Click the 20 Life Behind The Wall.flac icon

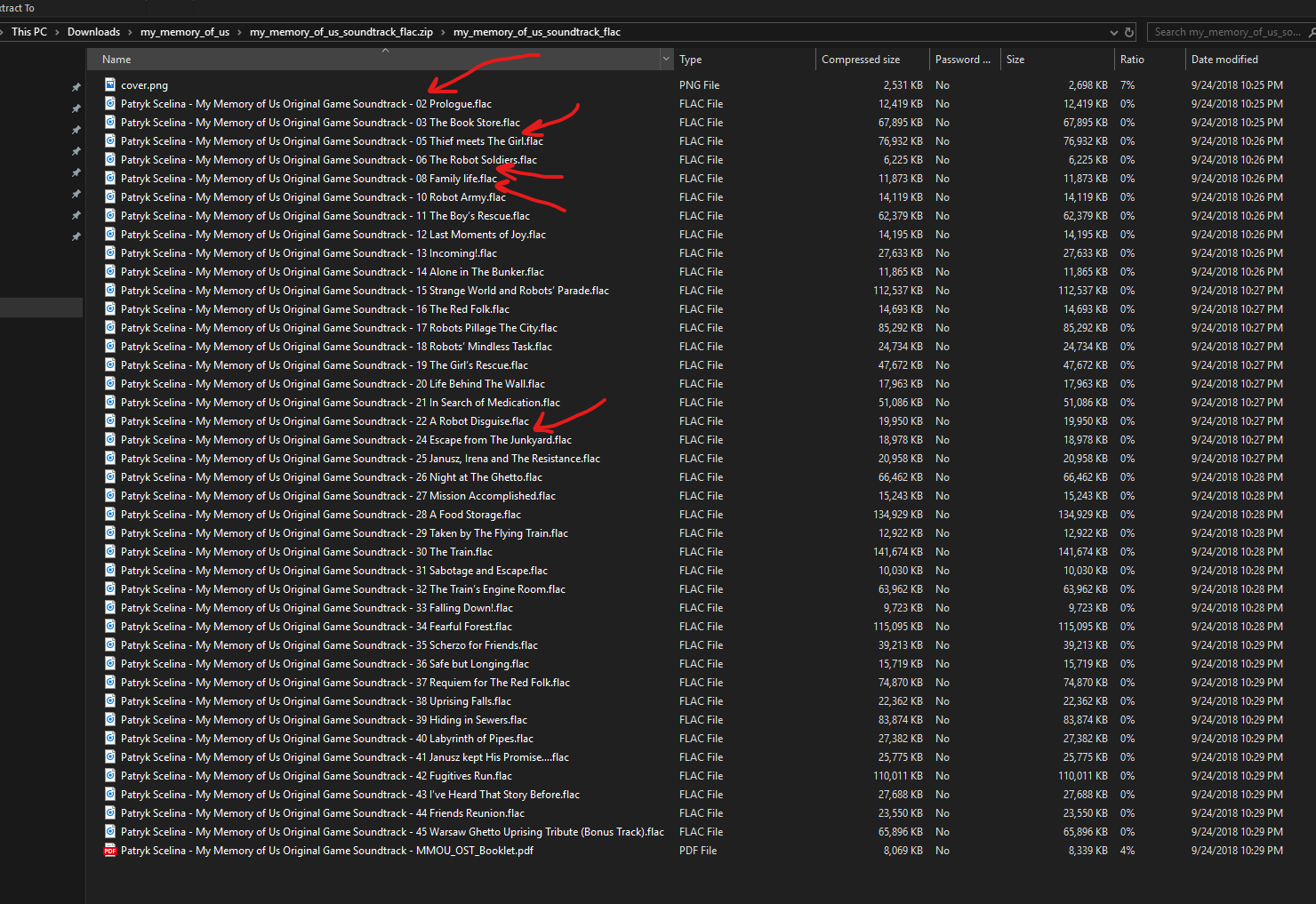point(110,383)
